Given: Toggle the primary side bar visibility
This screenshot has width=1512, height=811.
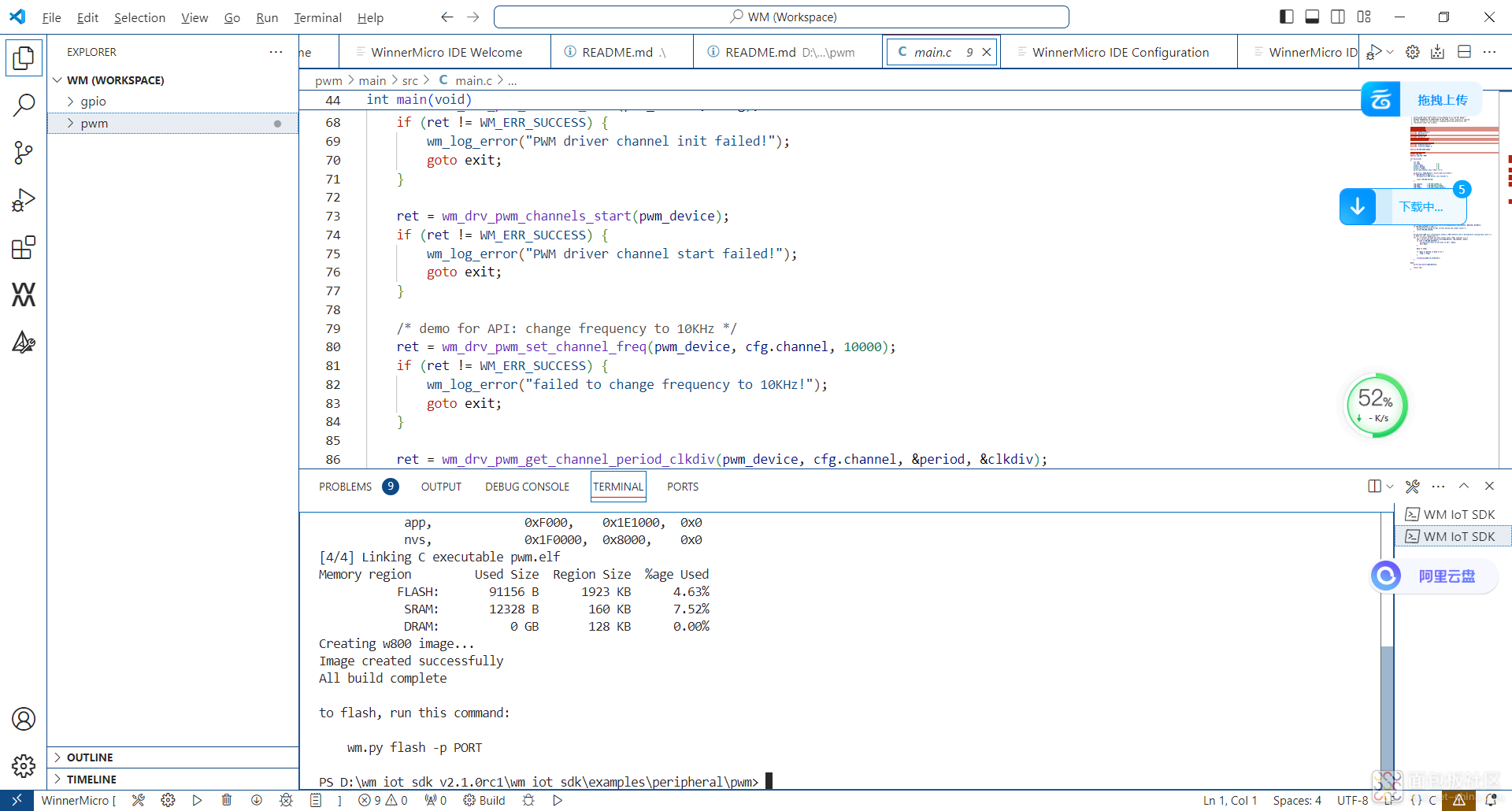Looking at the screenshot, I should (1287, 17).
